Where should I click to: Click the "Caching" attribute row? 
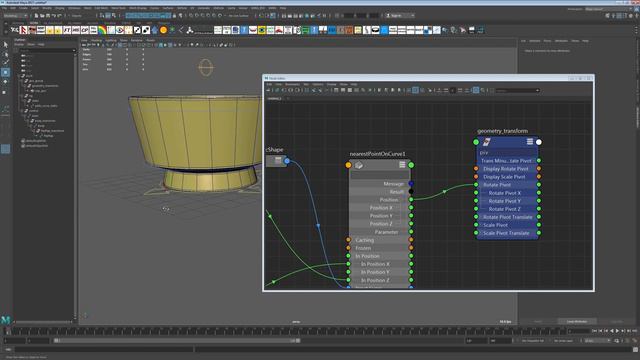pyautogui.click(x=380, y=240)
